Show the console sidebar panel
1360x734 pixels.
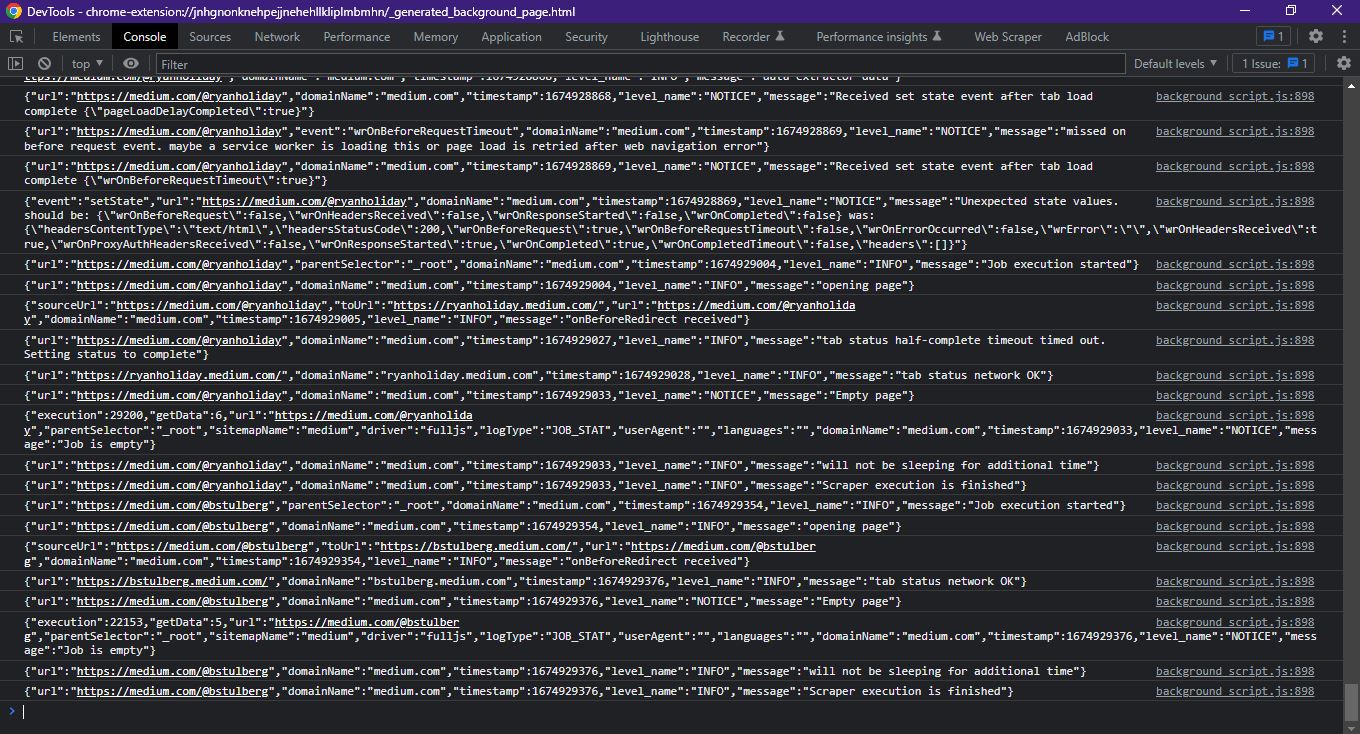[x=15, y=63]
